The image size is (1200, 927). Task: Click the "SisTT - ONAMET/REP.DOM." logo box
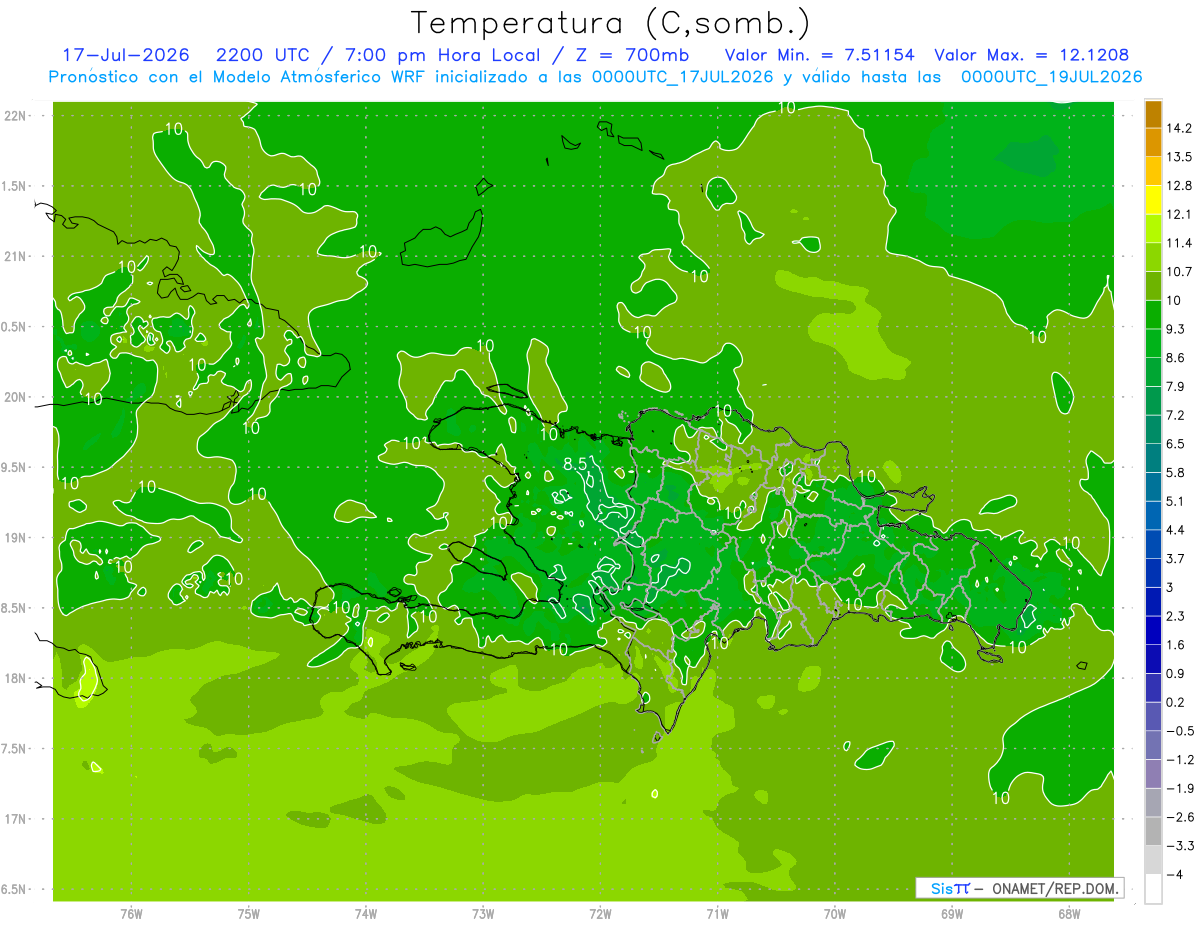(x=1018, y=888)
